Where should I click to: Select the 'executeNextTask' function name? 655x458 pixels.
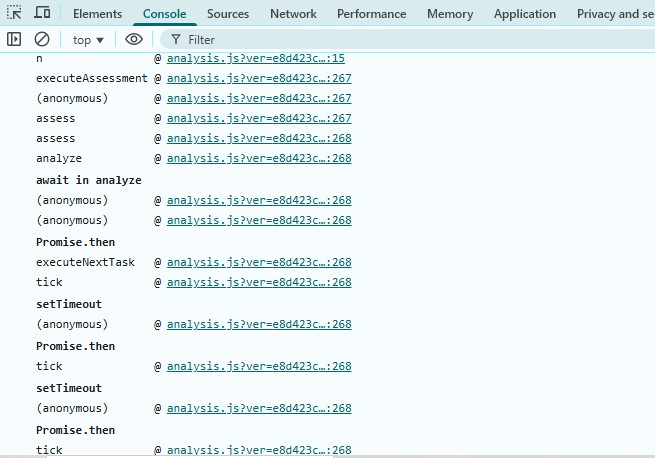(x=85, y=262)
